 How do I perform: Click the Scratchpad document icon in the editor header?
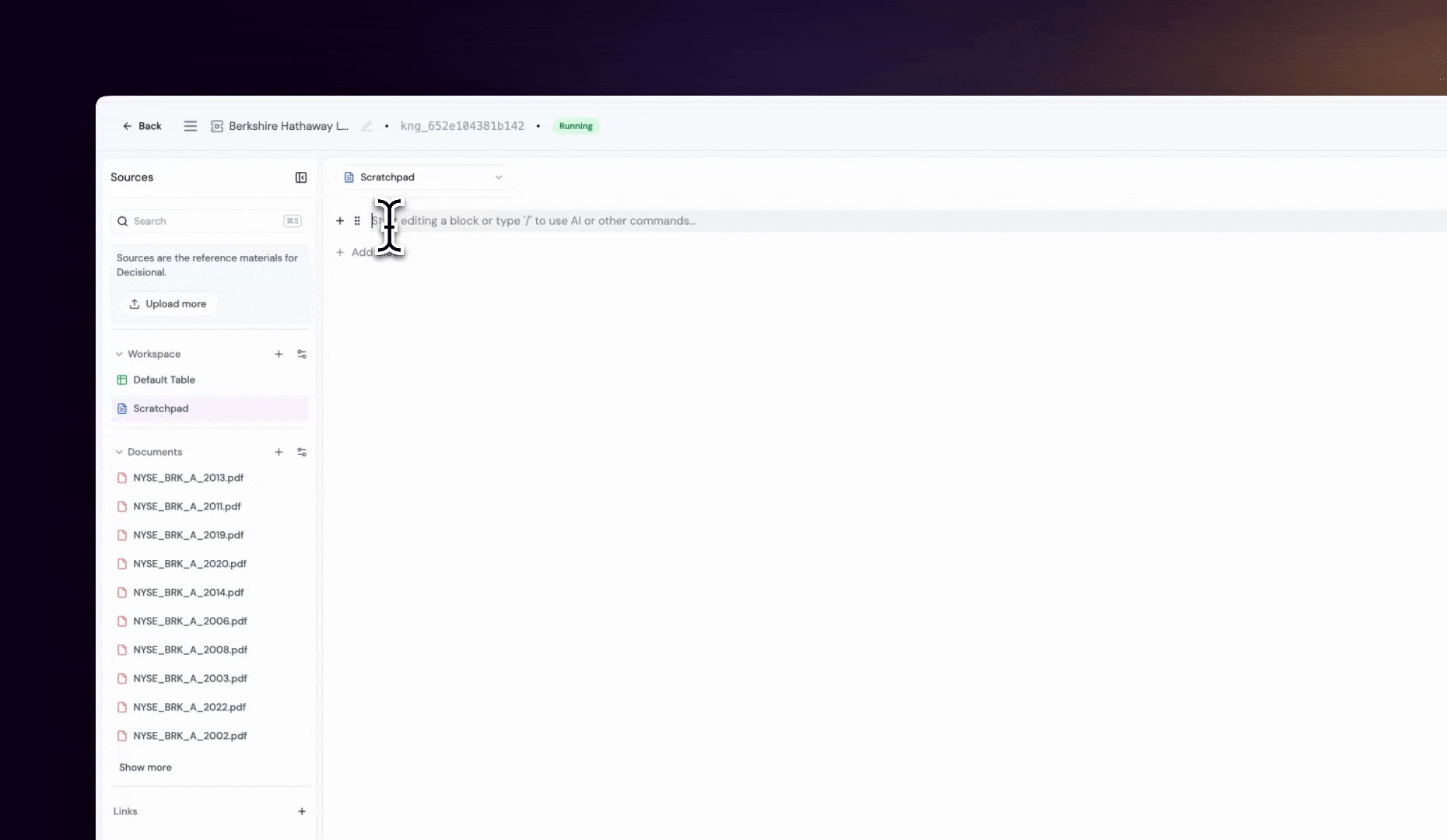(x=349, y=177)
